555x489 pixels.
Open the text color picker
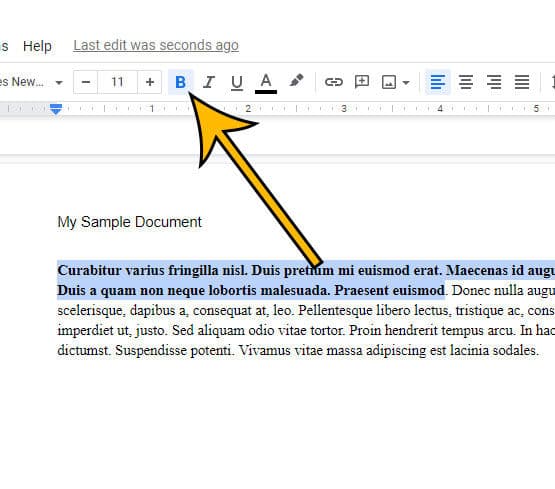point(266,83)
